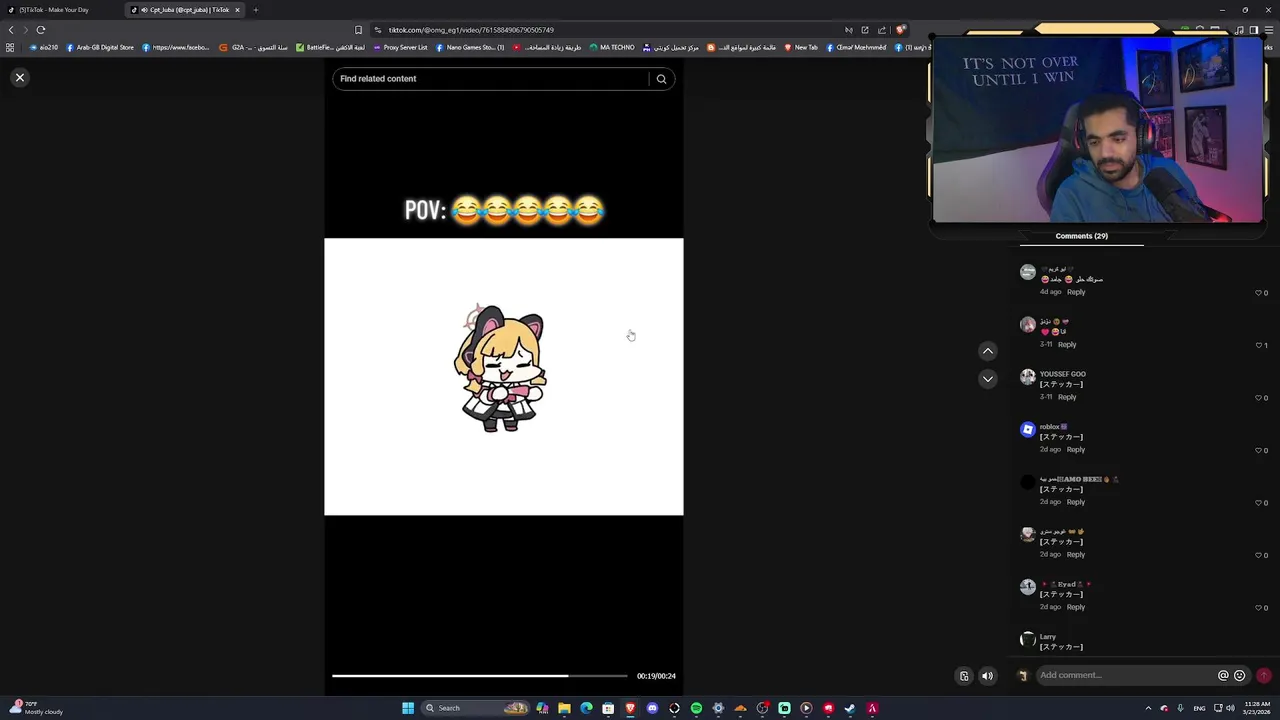The height and width of the screenshot is (720, 1280).
Task: Open the MA TECHNO bookmark
Action: [612, 47]
